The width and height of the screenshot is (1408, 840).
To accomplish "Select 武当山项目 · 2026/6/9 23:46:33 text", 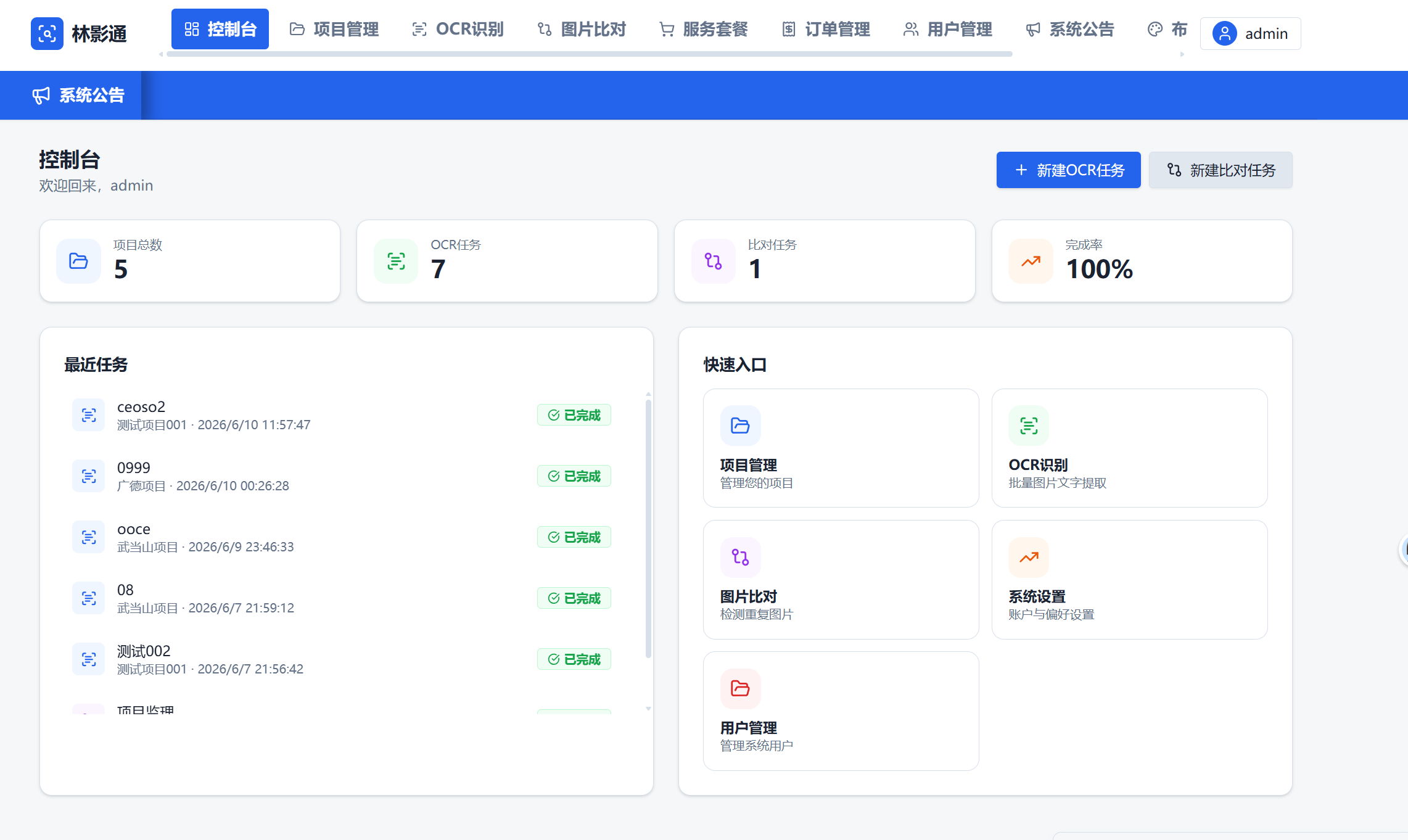I will [205, 547].
